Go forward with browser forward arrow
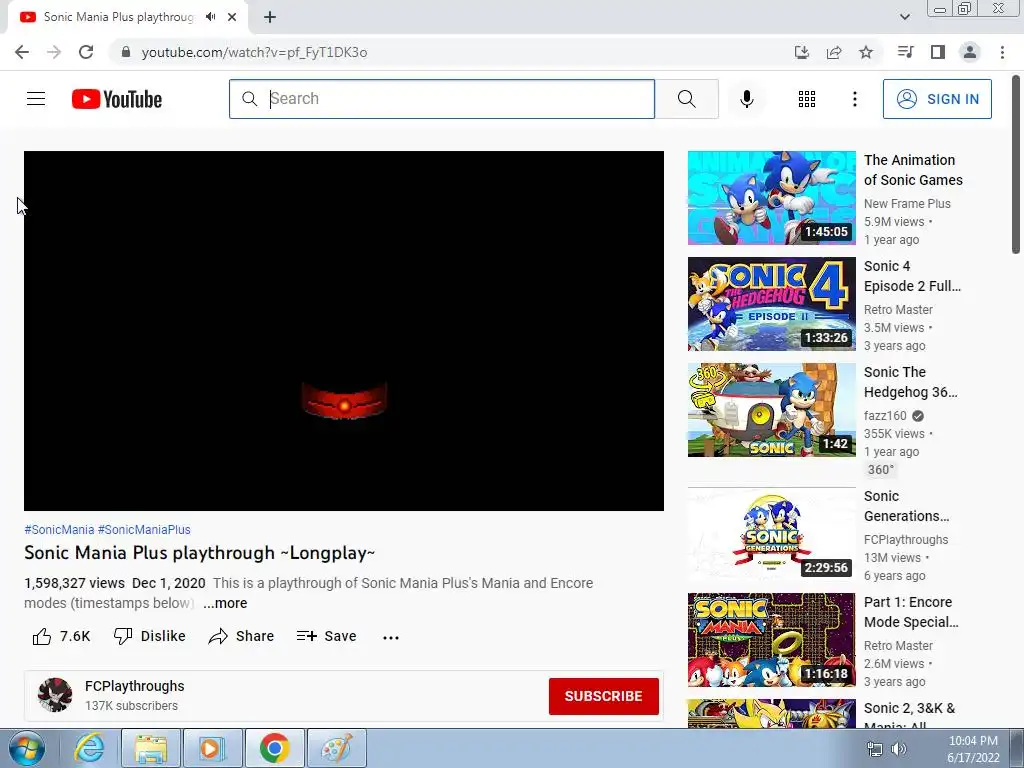The image size is (1024, 768). click(x=54, y=52)
